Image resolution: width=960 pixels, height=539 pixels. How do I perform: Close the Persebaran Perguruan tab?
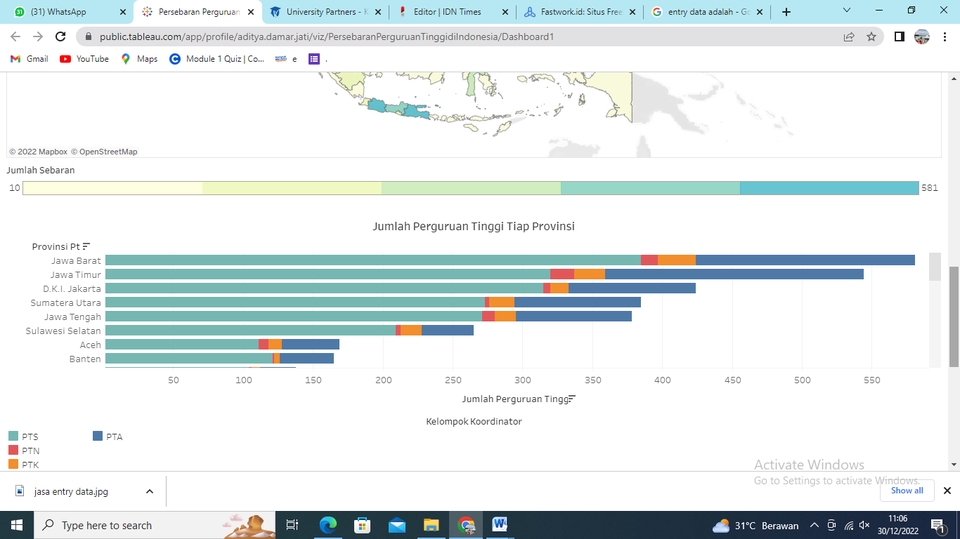click(250, 12)
